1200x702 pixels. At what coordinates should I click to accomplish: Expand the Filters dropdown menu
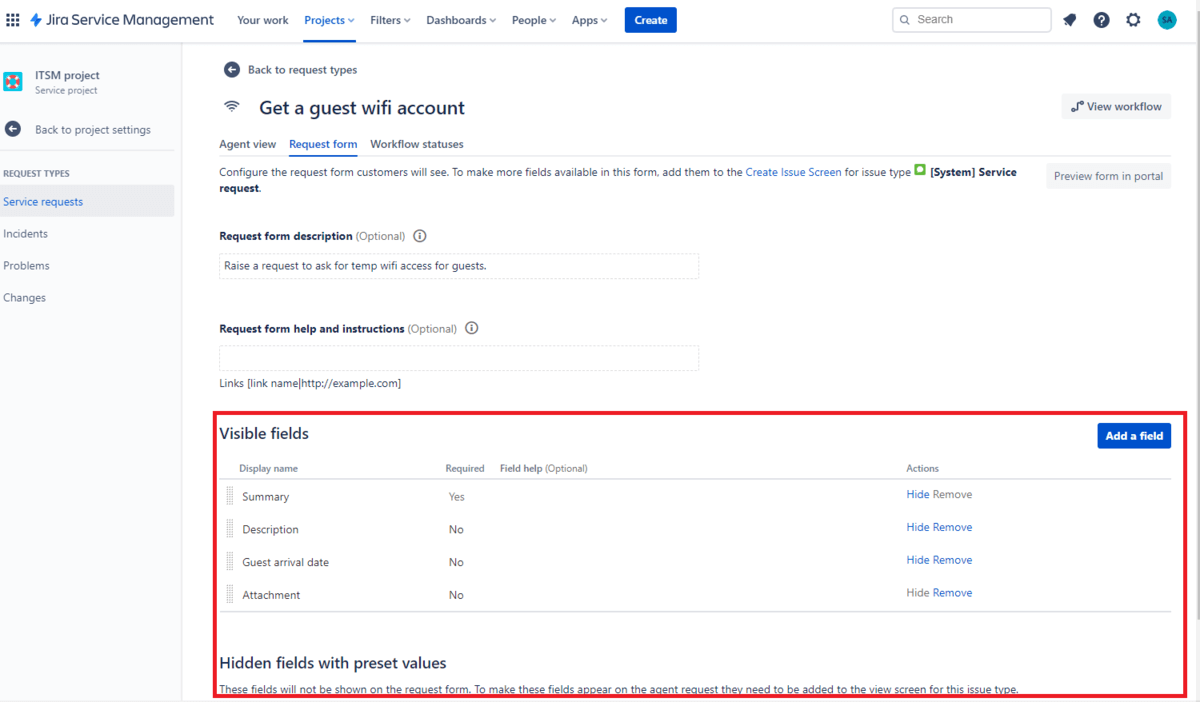coord(390,20)
